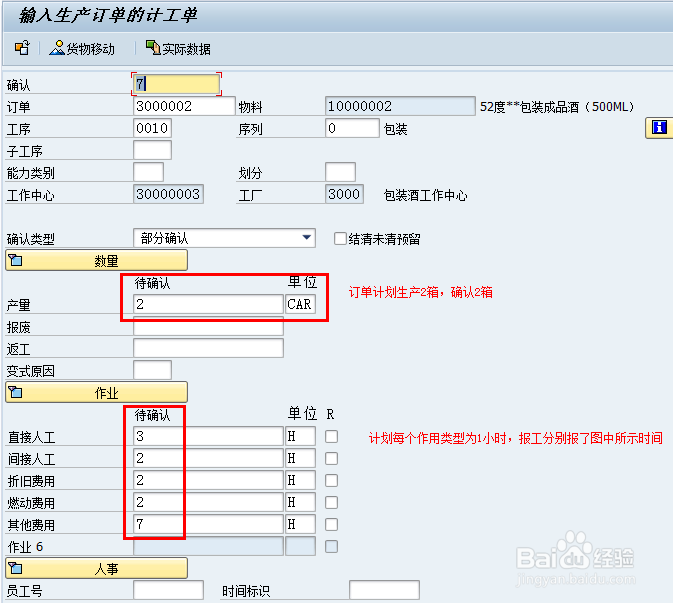The image size is (673, 603).
Task: Click the blue information icon button
Action: coord(659,128)
